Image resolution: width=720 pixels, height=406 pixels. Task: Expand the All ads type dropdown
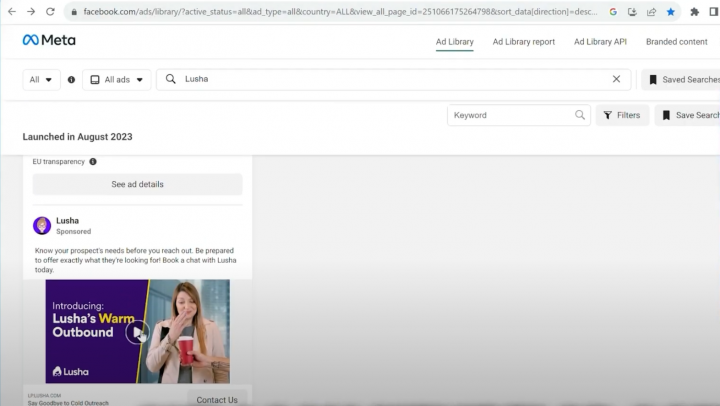[x=115, y=79]
